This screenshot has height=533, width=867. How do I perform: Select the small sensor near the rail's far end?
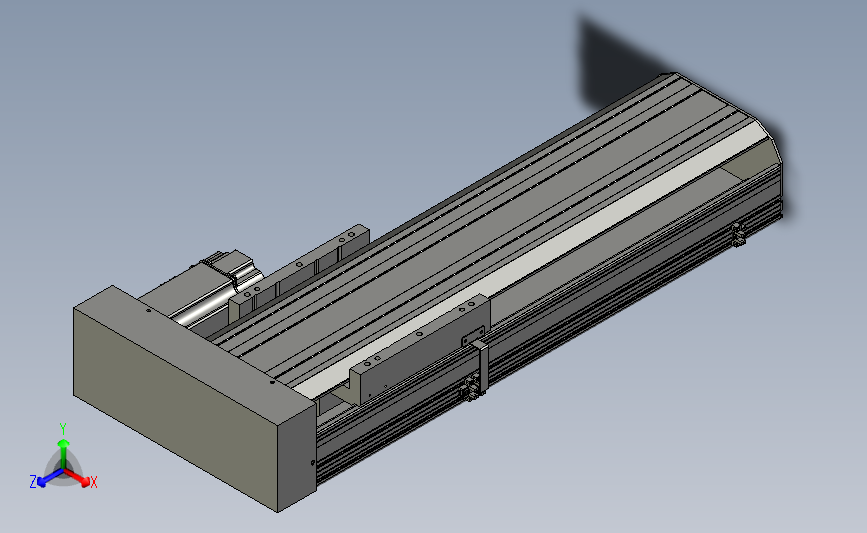click(x=738, y=234)
